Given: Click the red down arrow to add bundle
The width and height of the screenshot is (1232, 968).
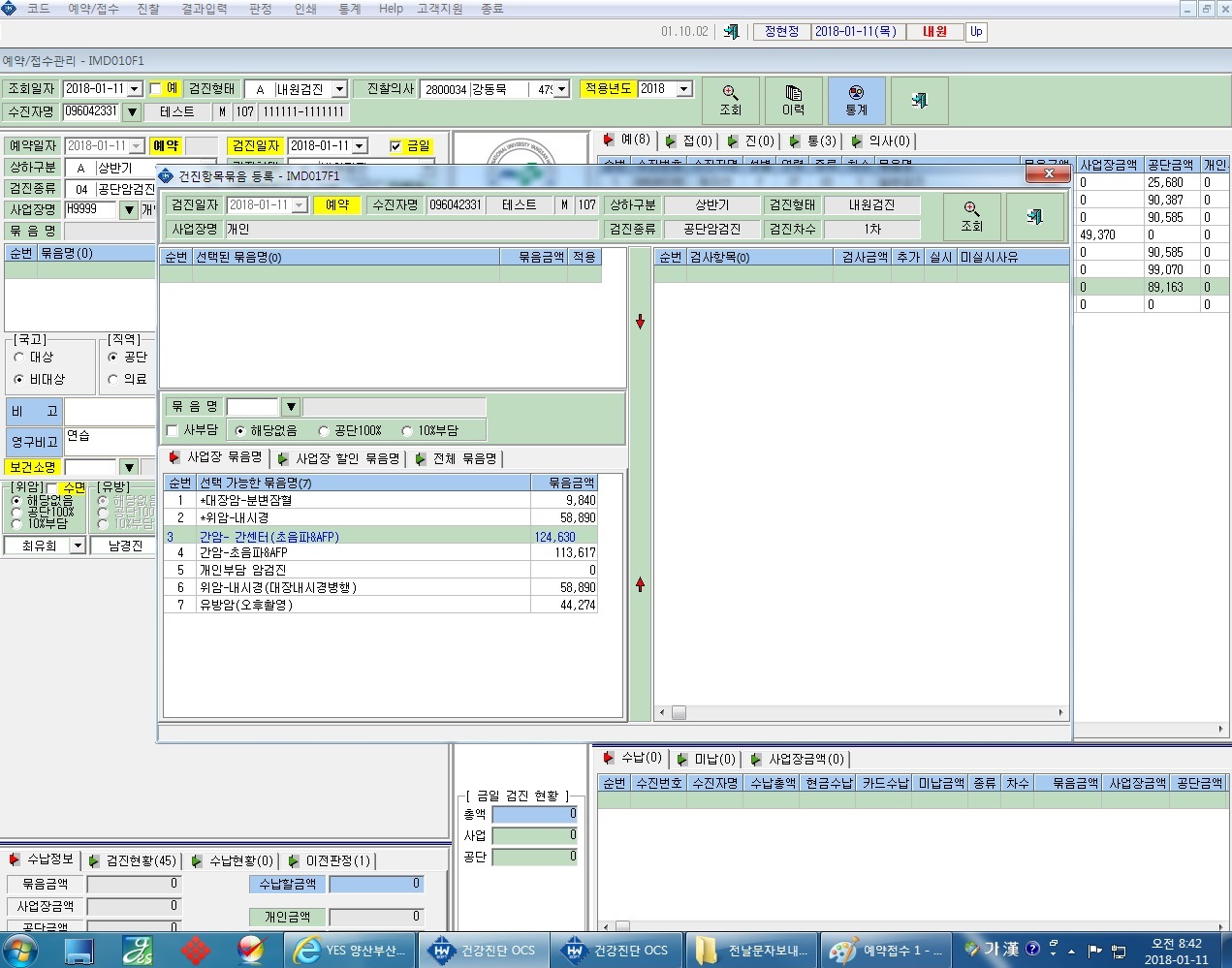Looking at the screenshot, I should click(x=640, y=322).
